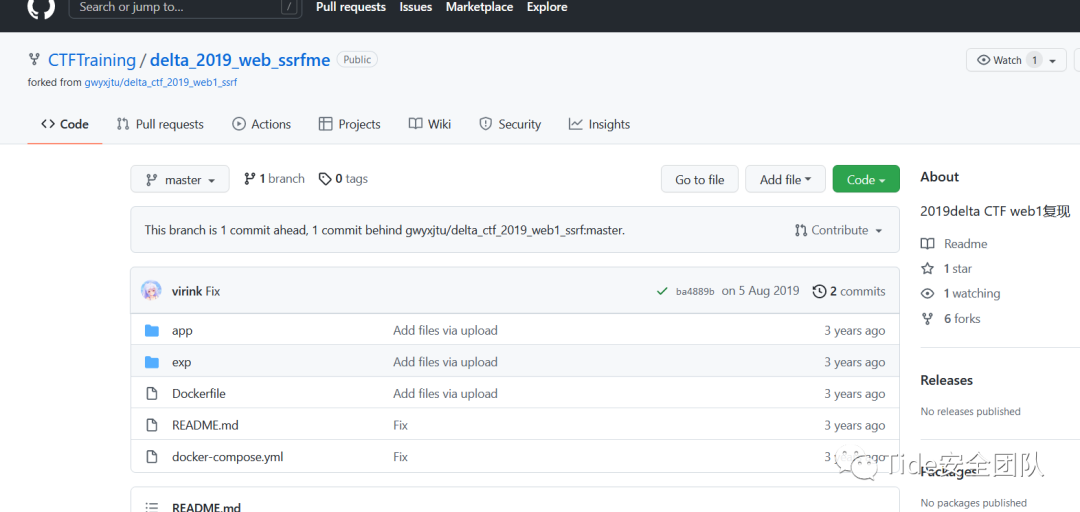1080x512 pixels.
Task: Open the app folder
Action: pyautogui.click(x=182, y=331)
